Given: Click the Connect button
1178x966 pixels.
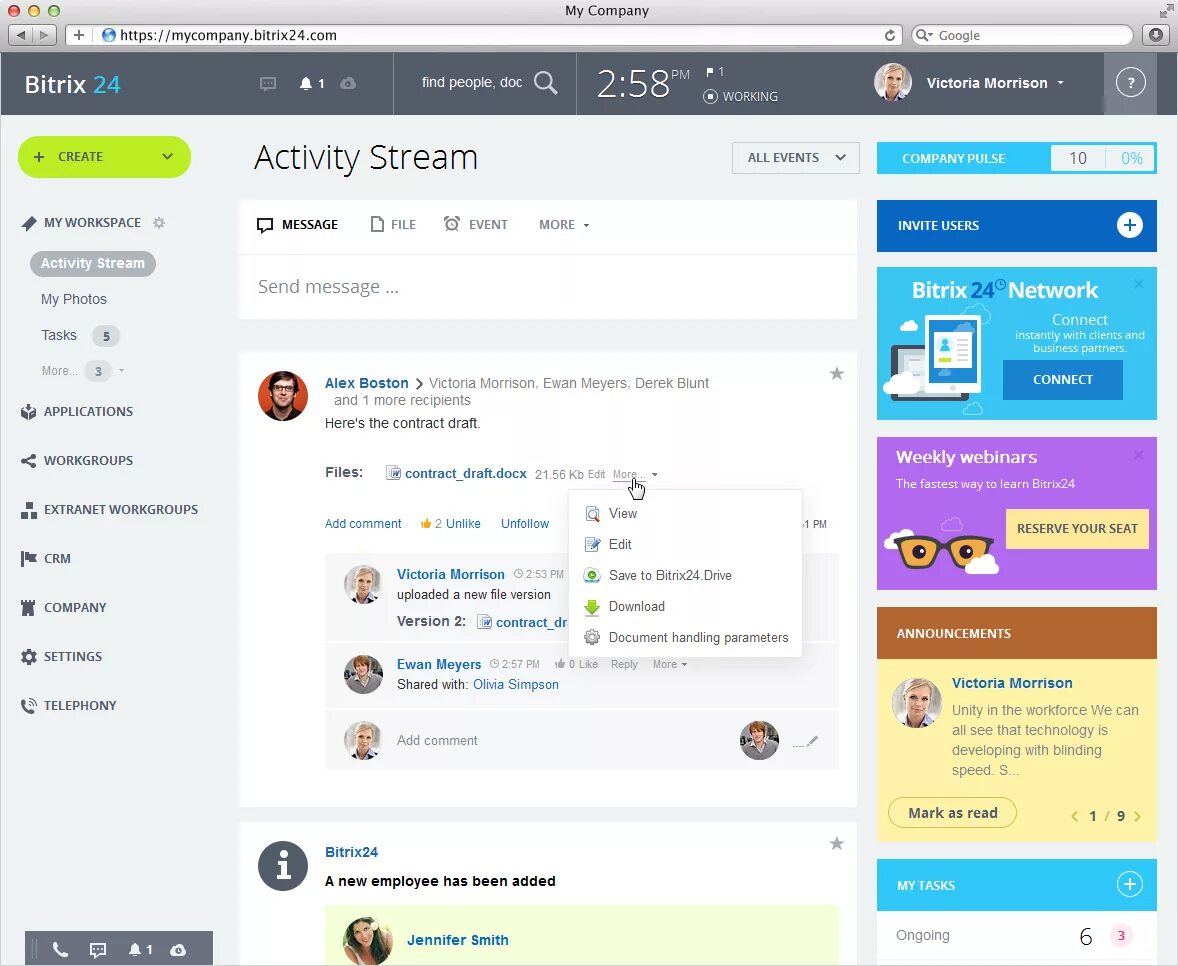Looking at the screenshot, I should 1062,379.
